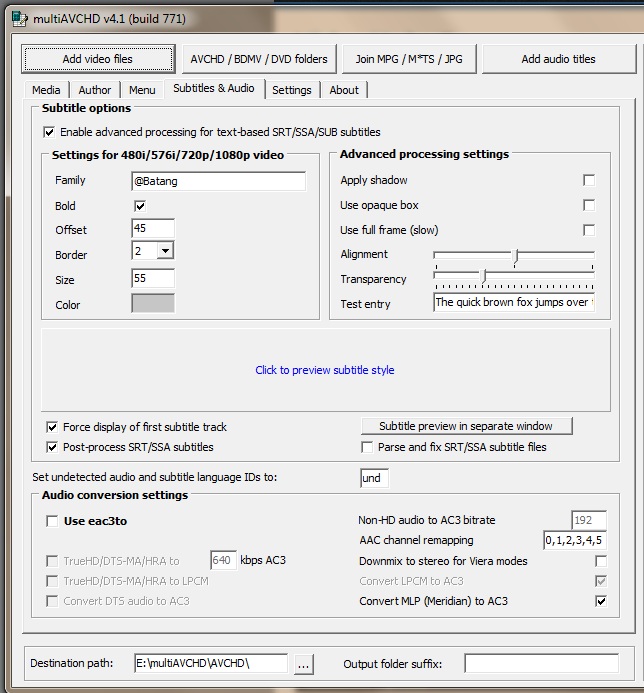Click Add audio titles button
The image size is (644, 693).
[x=559, y=59]
